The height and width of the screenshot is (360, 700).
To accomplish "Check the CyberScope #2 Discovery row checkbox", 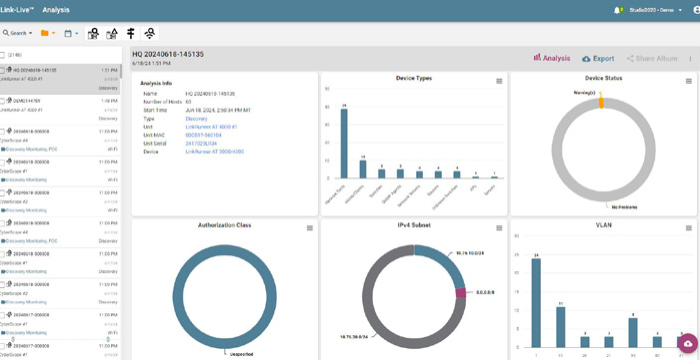I will coord(2,285).
